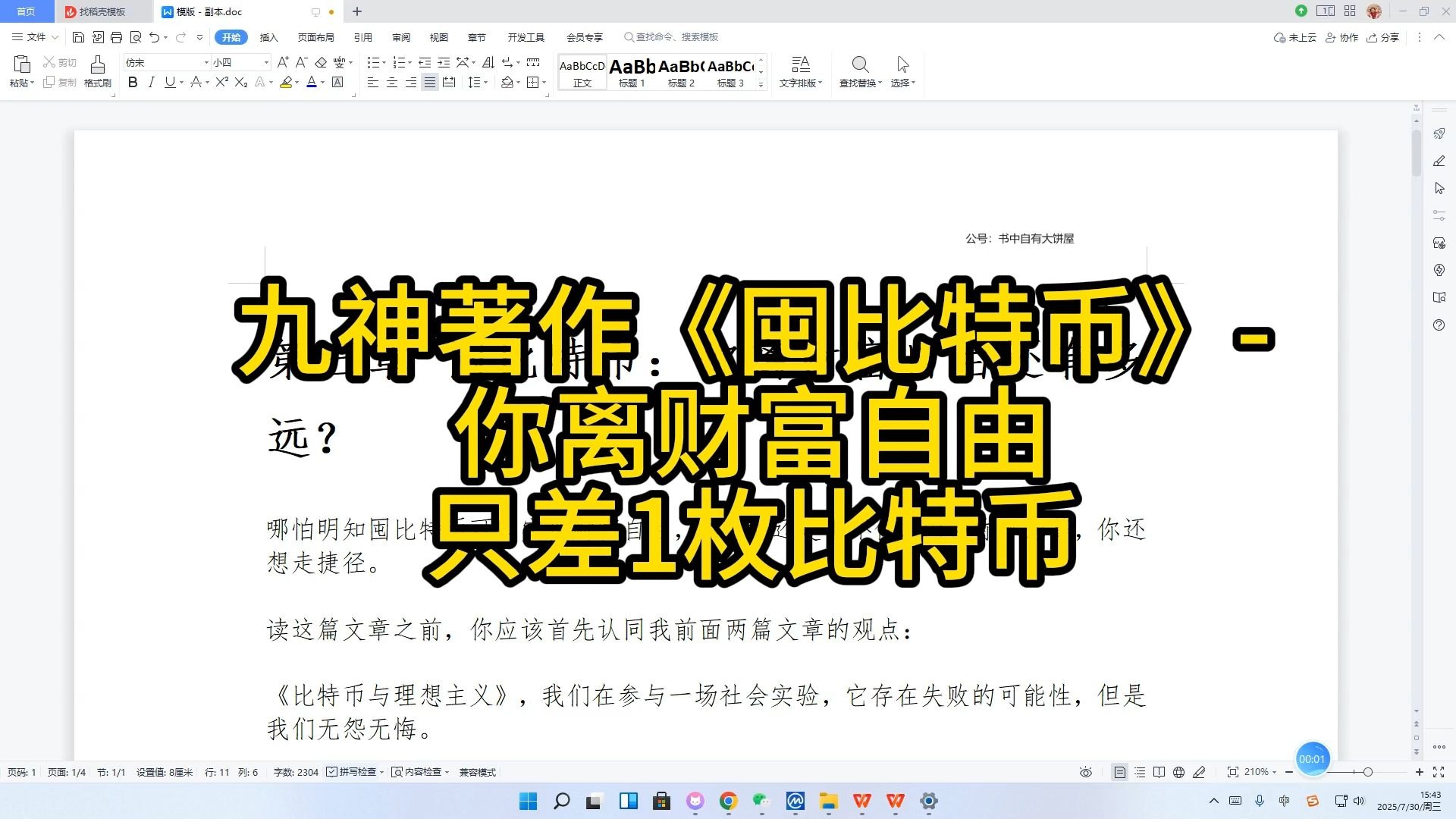The height and width of the screenshot is (819, 1456).
Task: Click the help question mark in sidebar
Action: (x=1439, y=325)
